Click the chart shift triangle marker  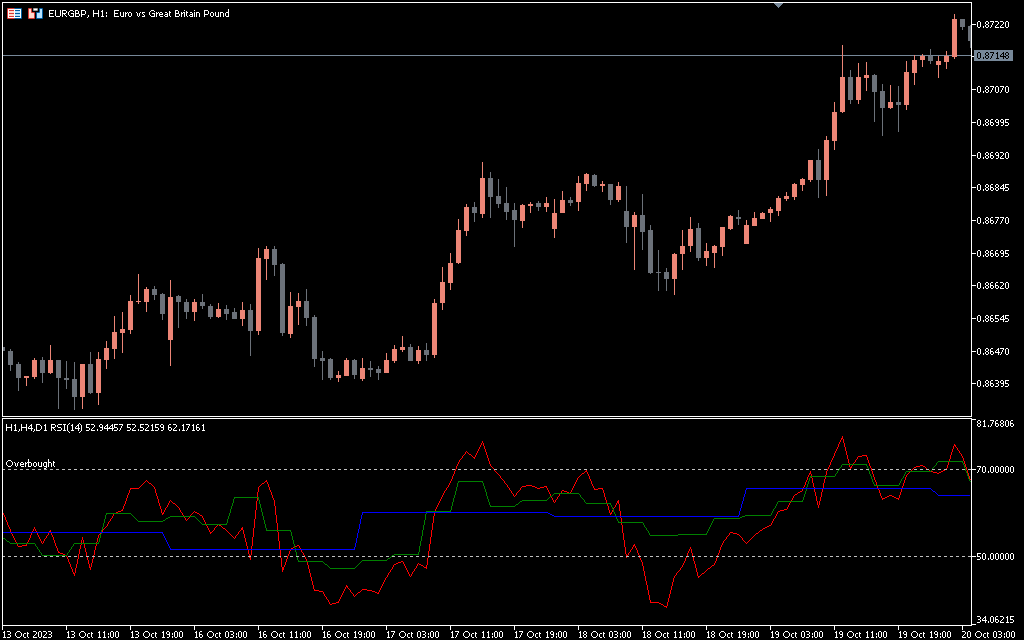pos(780,5)
